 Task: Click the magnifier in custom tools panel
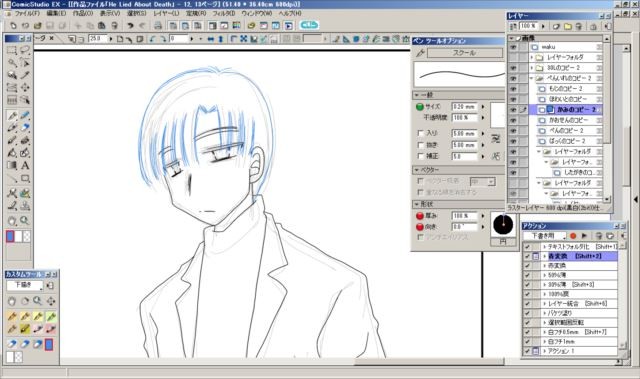(x=38, y=301)
